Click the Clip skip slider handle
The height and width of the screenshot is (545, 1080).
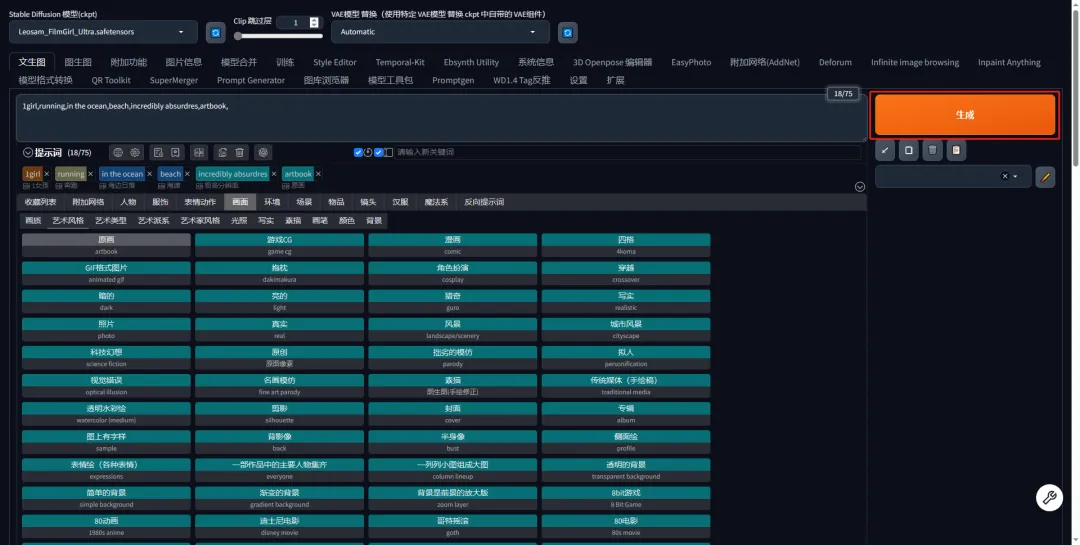(238, 36)
